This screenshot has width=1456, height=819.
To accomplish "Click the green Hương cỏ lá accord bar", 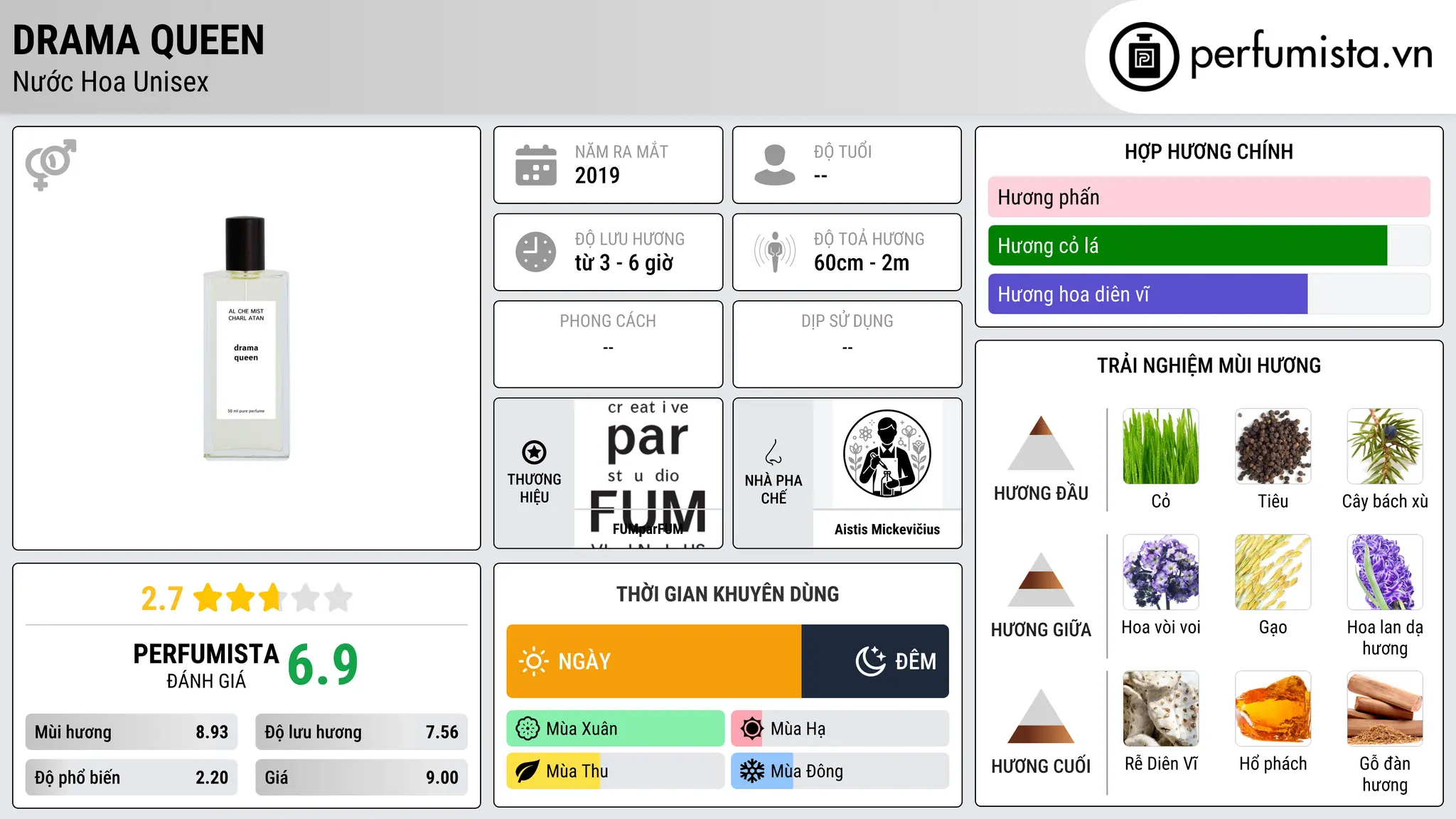I will [1187, 245].
